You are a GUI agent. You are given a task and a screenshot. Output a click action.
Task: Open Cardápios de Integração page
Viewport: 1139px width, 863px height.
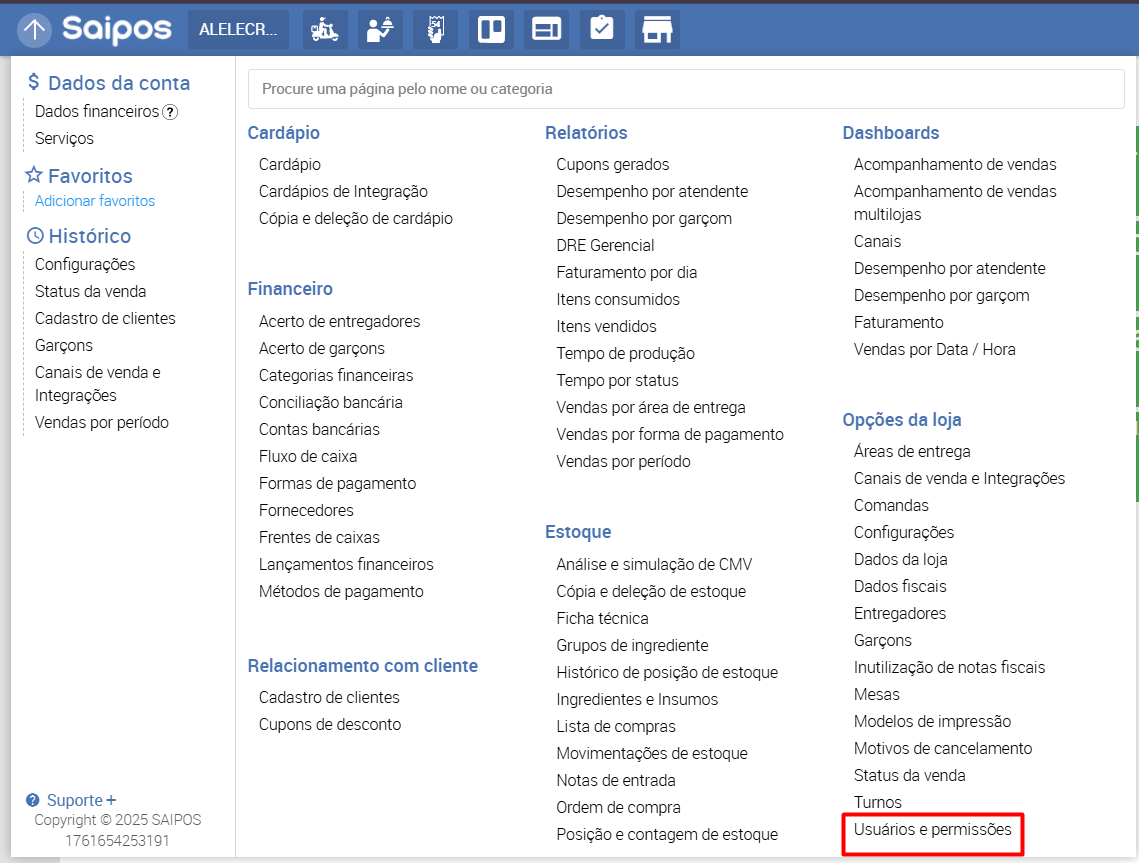[x=343, y=191]
